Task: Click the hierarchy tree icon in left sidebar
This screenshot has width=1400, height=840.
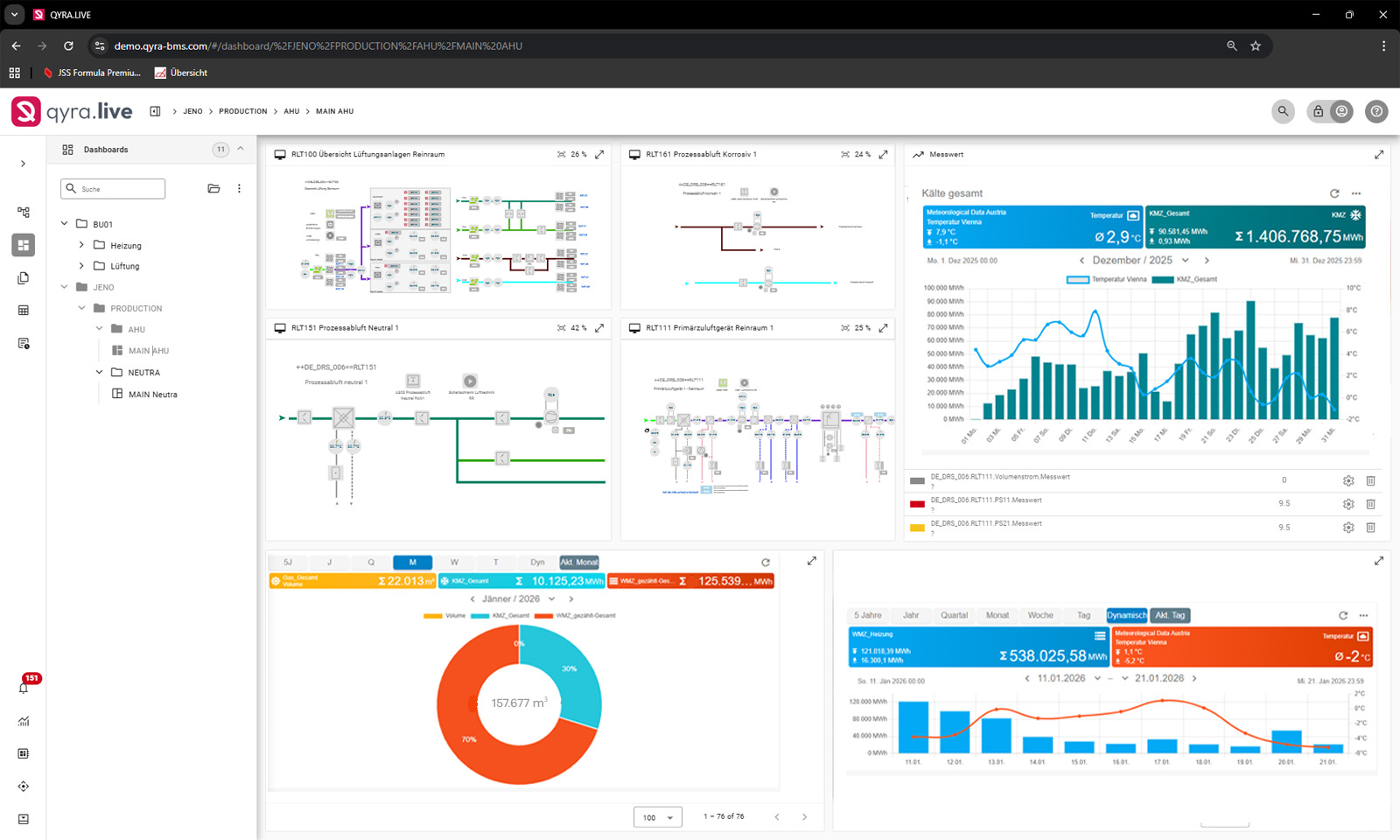Action: 24,213
